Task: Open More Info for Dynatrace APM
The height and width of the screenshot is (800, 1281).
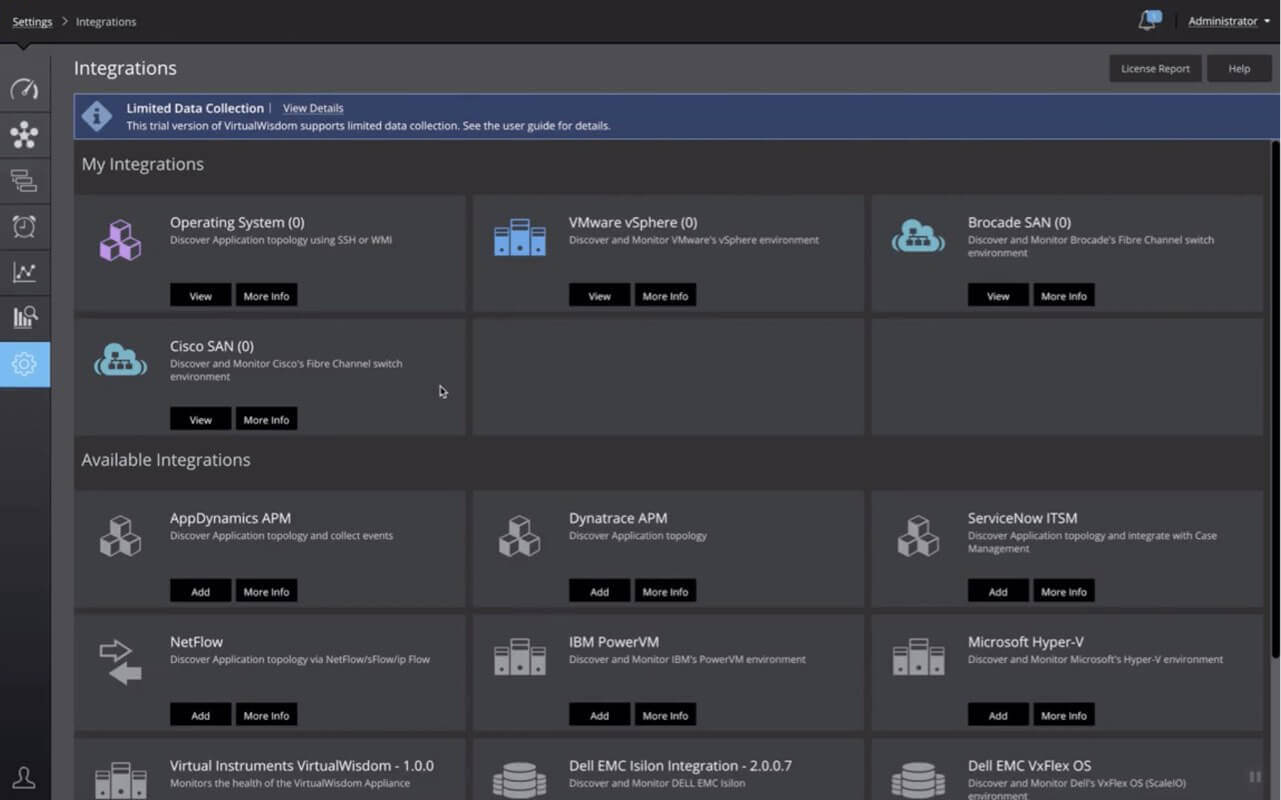Action: pos(665,592)
